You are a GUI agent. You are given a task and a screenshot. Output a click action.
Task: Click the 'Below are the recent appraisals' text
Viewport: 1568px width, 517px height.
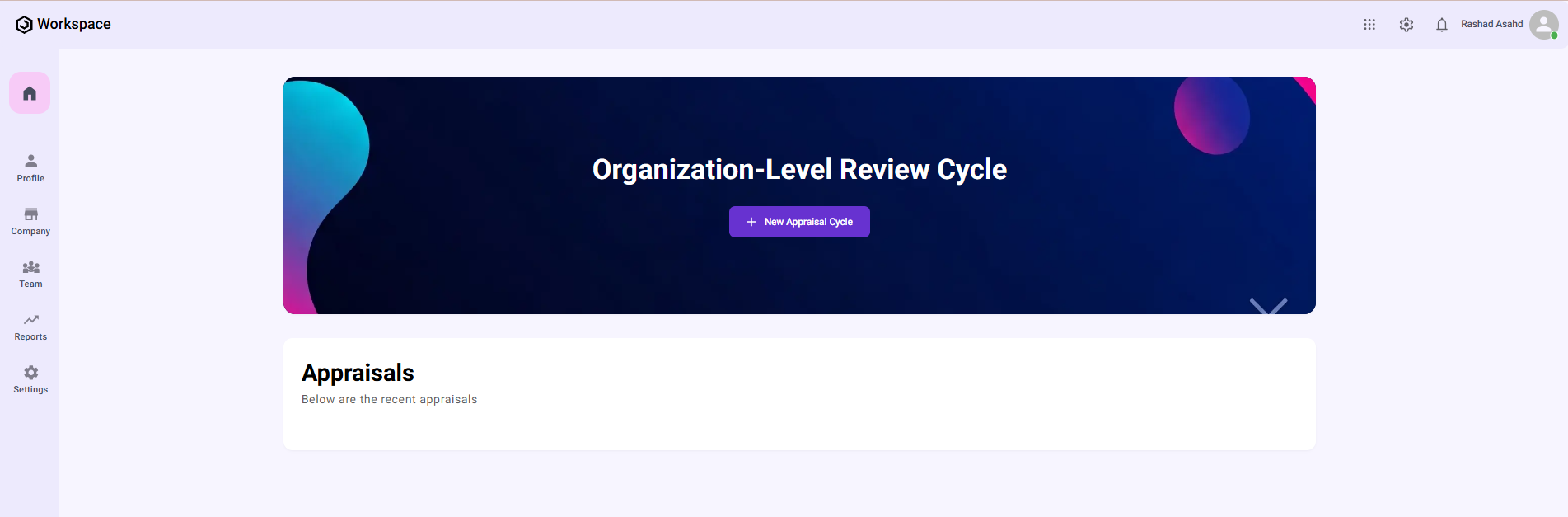(389, 399)
